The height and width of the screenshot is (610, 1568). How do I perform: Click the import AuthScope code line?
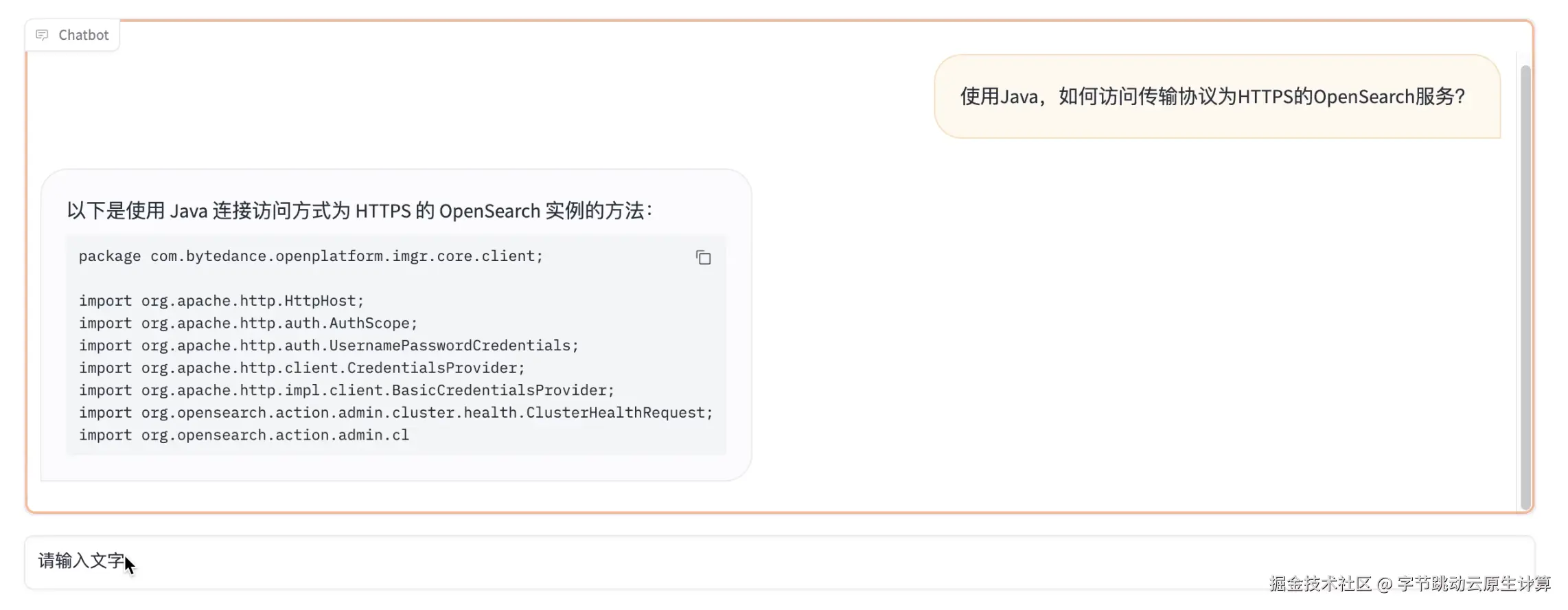pyautogui.click(x=248, y=324)
